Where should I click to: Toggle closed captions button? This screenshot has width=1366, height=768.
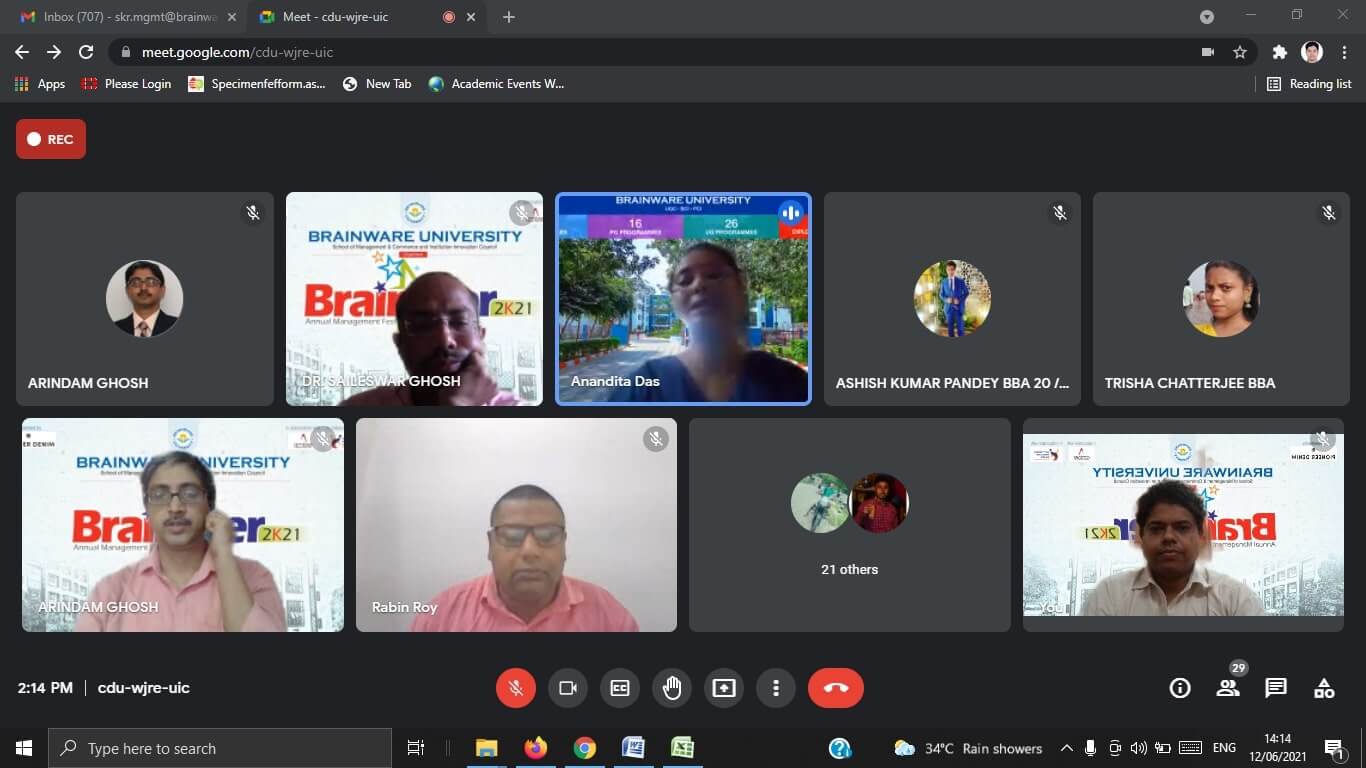point(620,688)
